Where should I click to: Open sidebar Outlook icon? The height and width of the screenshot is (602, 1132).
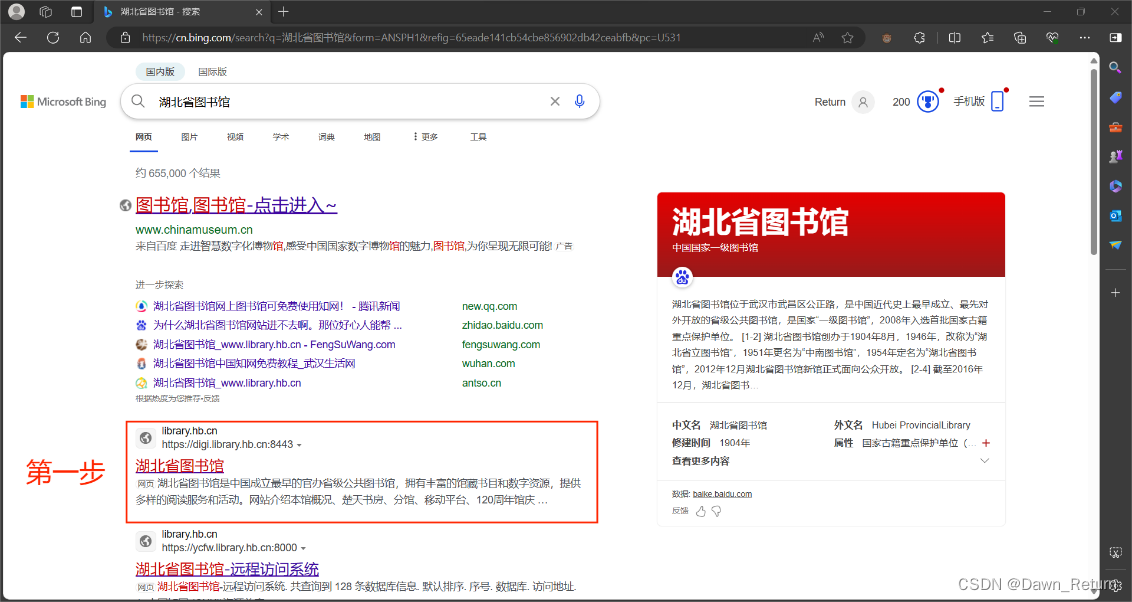[1115, 215]
